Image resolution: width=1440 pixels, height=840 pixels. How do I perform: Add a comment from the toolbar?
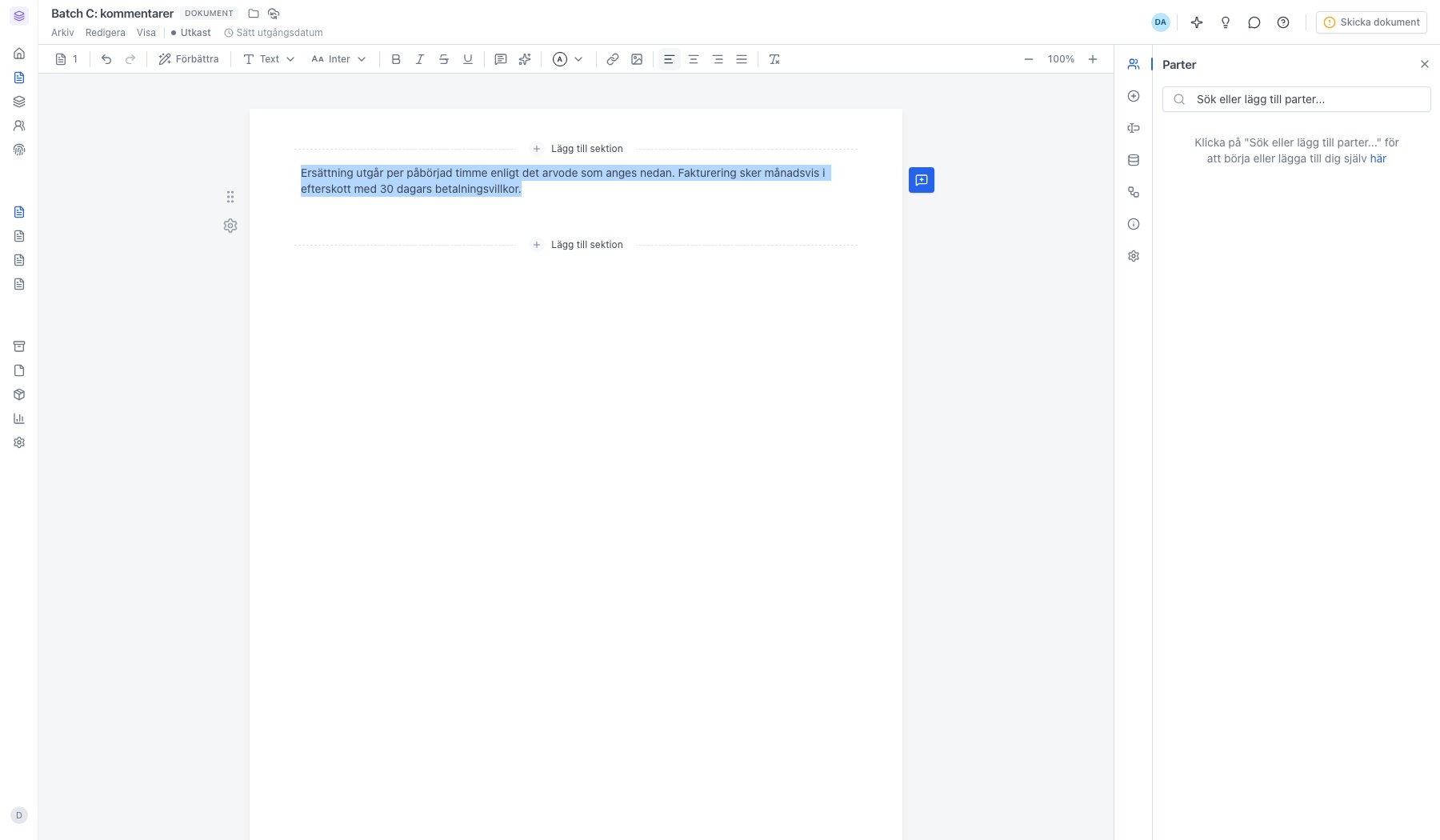501,59
